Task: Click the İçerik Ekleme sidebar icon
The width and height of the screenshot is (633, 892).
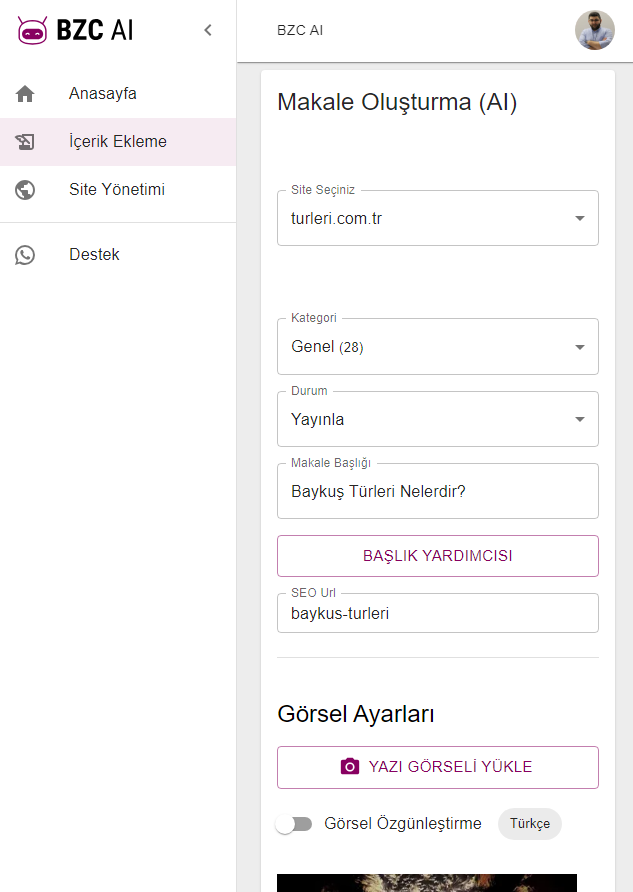Action: click(x=25, y=142)
